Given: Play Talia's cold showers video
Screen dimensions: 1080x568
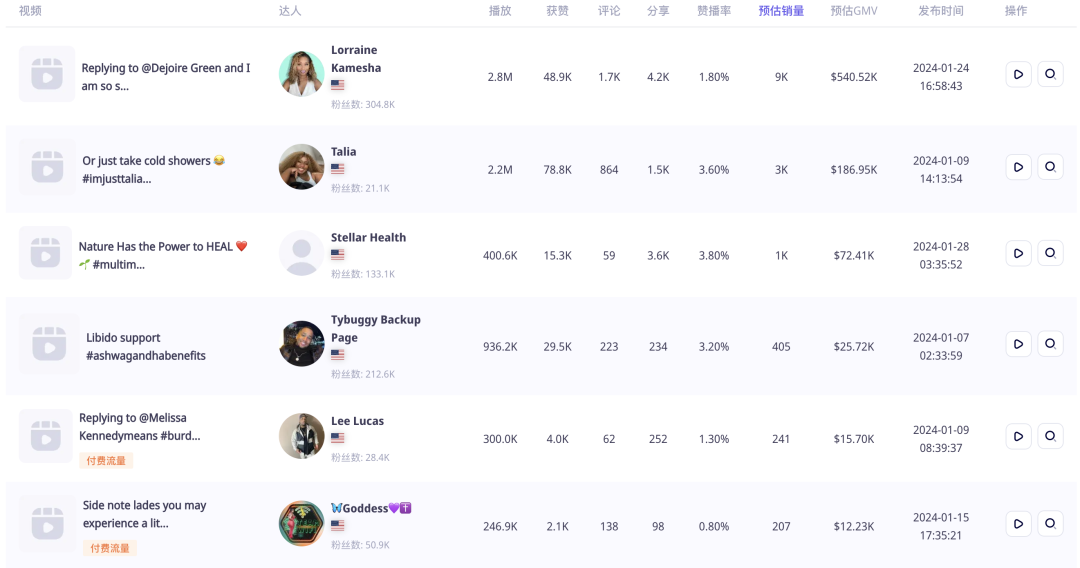Looking at the screenshot, I should (x=1018, y=167).
